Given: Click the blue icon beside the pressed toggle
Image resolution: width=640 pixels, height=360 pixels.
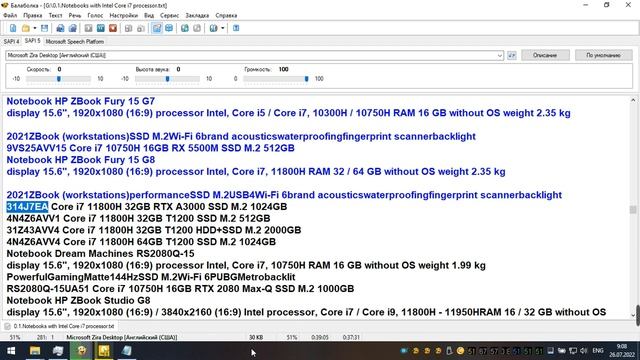Looking at the screenshot, I should click(169, 28).
